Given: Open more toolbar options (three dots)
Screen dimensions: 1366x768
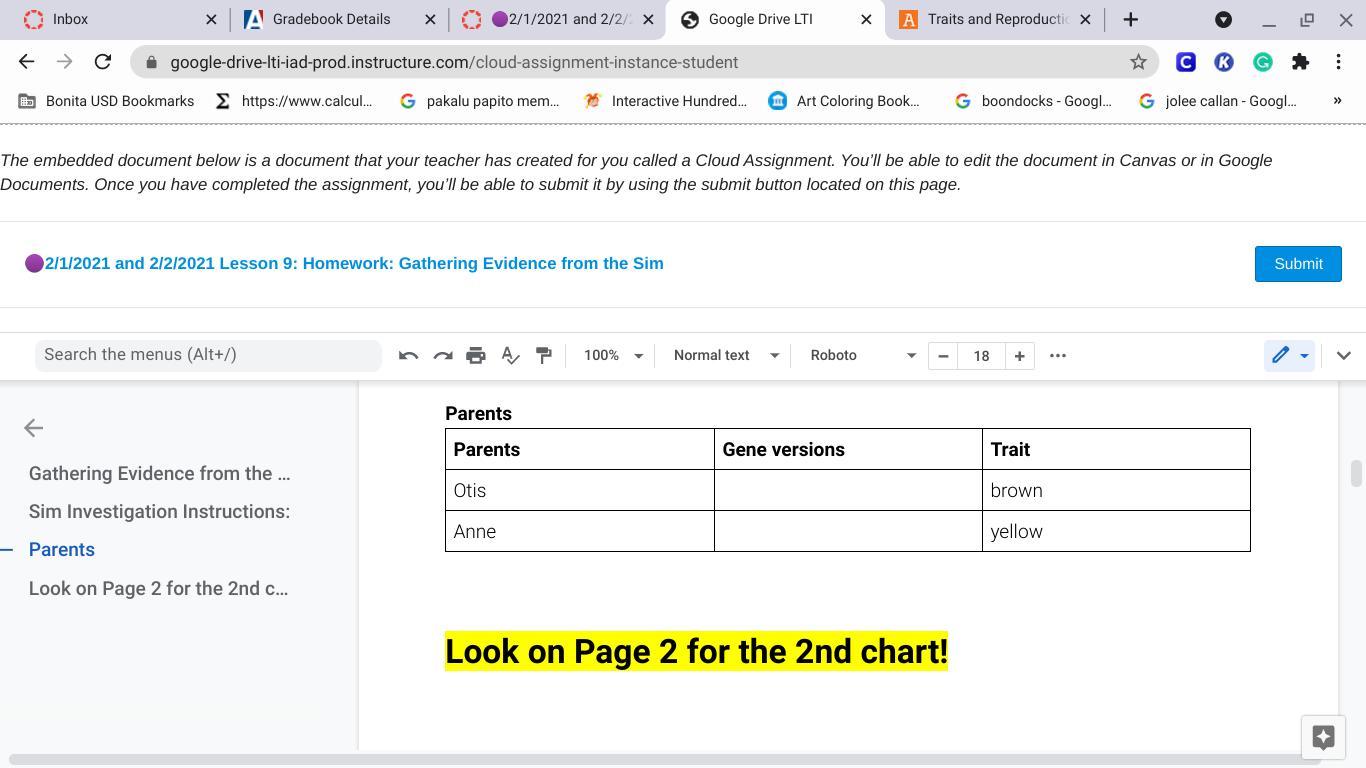Looking at the screenshot, I should 1058,355.
